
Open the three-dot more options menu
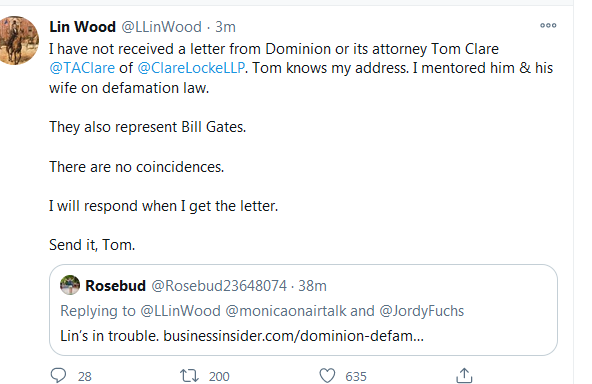click(x=548, y=26)
